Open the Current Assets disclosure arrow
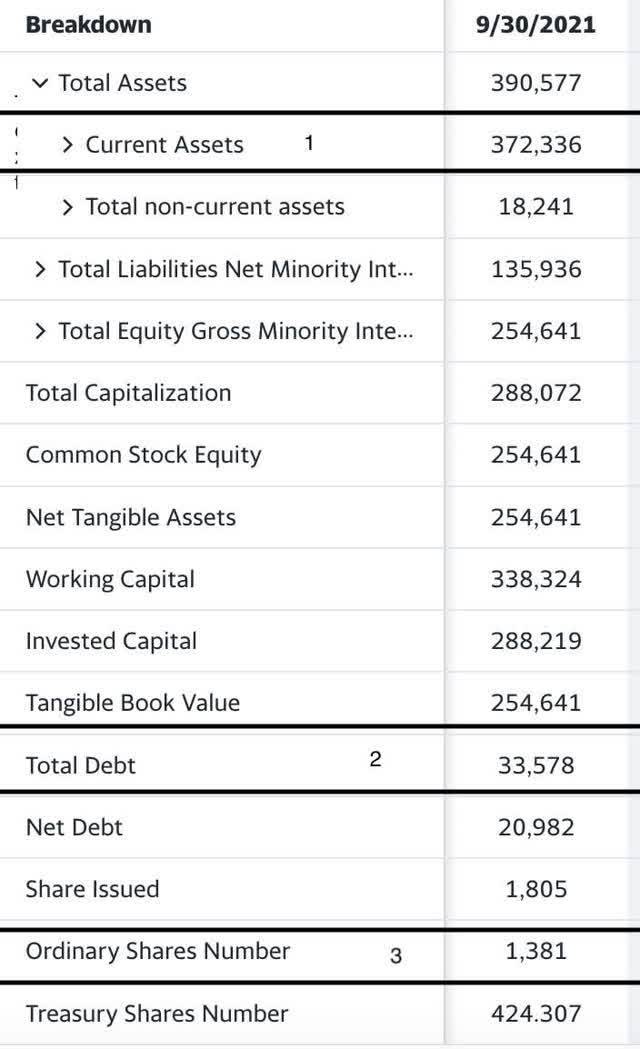The image size is (640, 1049). coord(68,144)
